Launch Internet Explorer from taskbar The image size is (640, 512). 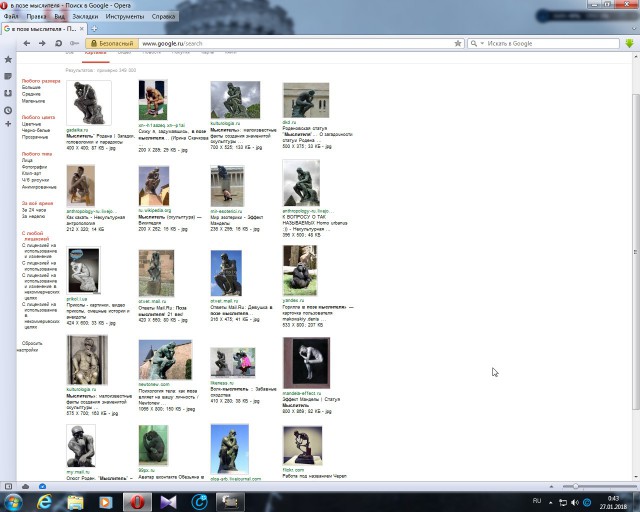coord(44,501)
